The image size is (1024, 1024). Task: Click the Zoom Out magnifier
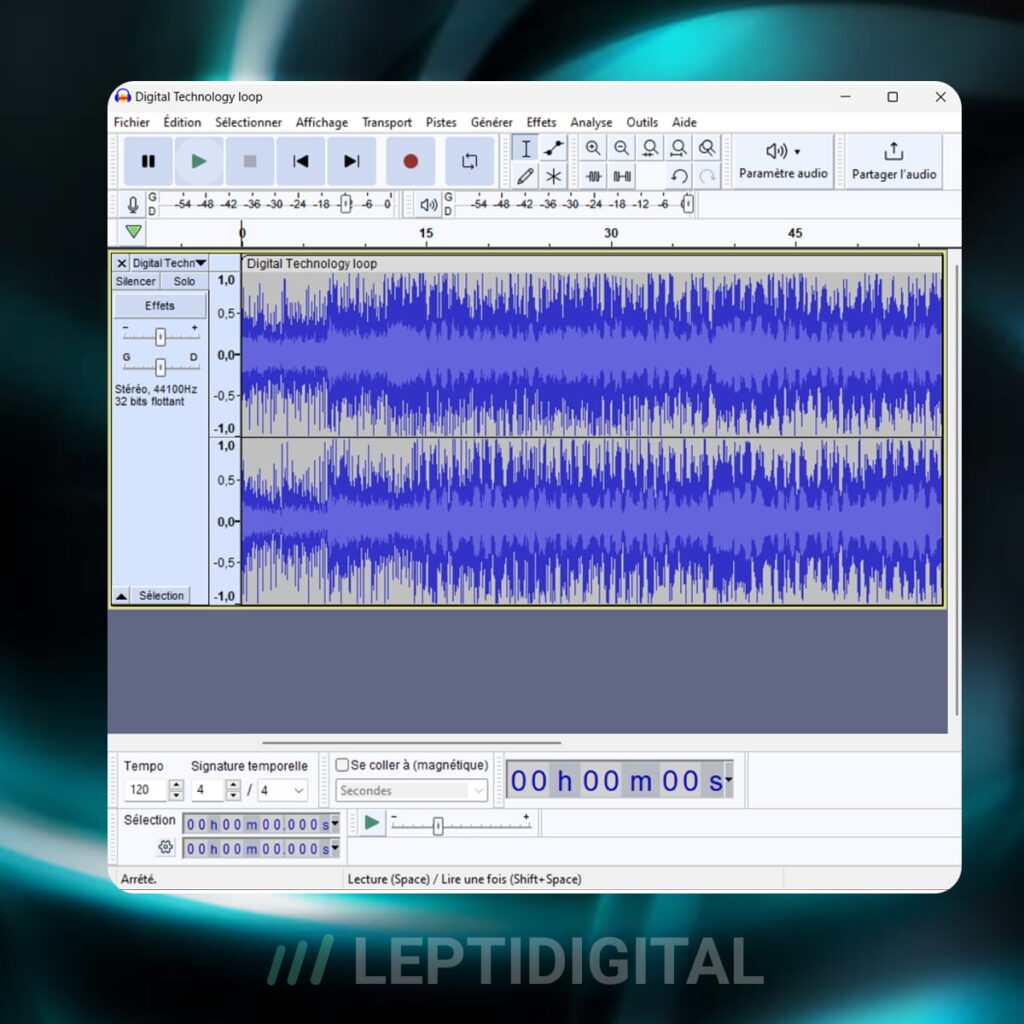pos(621,148)
